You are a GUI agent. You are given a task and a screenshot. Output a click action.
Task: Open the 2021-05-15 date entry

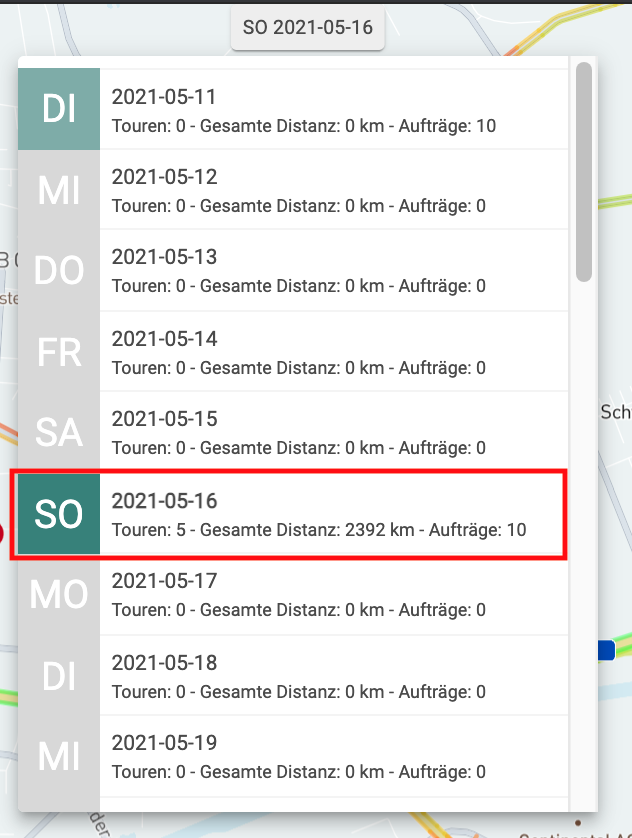[334, 432]
